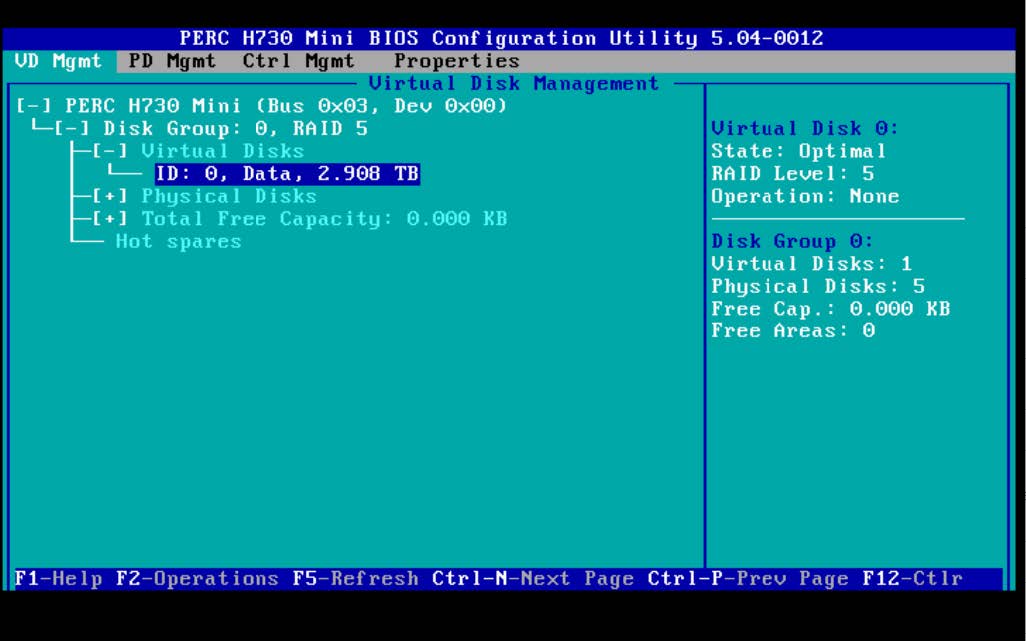Go to the Ctrl Mgmt tab

(298, 61)
